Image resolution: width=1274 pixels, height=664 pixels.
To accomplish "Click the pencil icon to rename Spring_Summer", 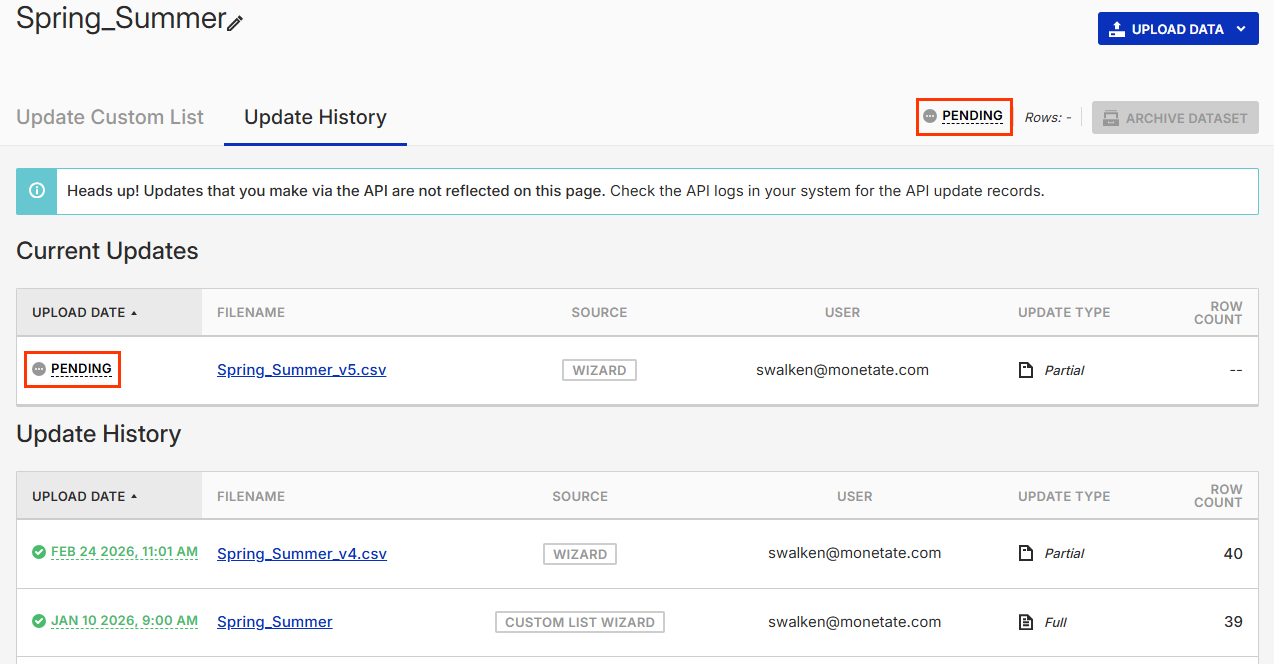I will tap(235, 23).
